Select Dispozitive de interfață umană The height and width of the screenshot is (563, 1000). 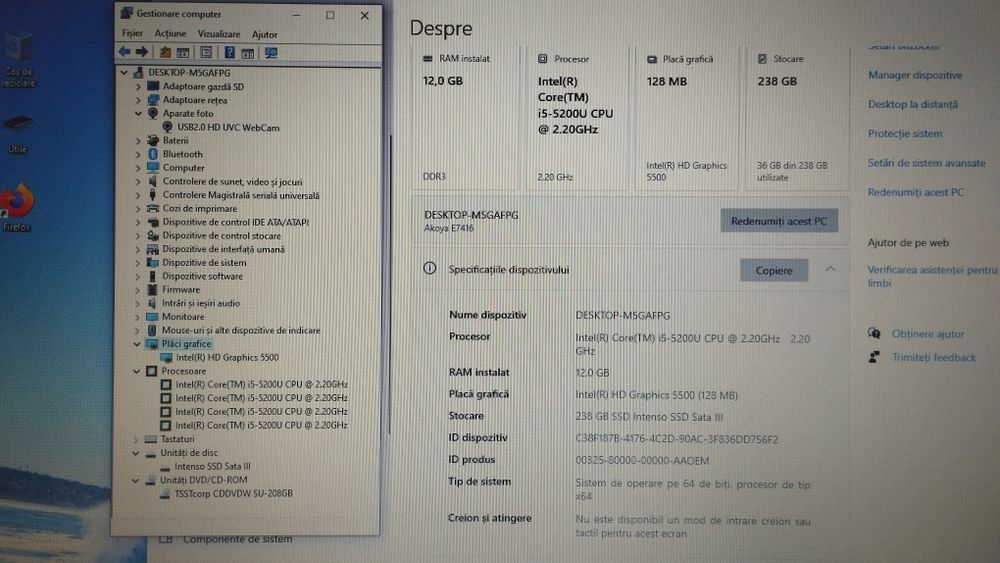point(223,249)
